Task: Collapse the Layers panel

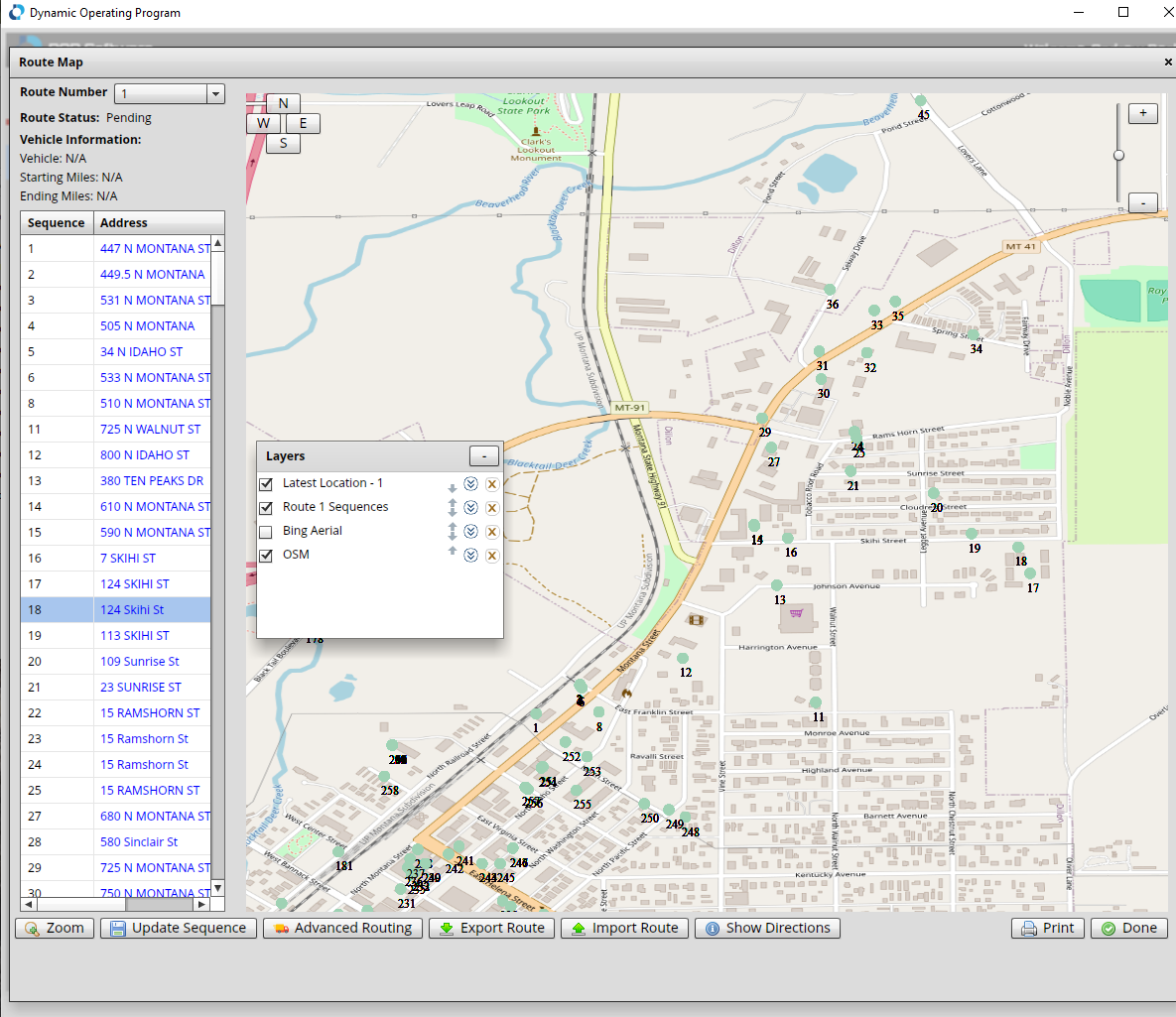Action: coord(483,456)
